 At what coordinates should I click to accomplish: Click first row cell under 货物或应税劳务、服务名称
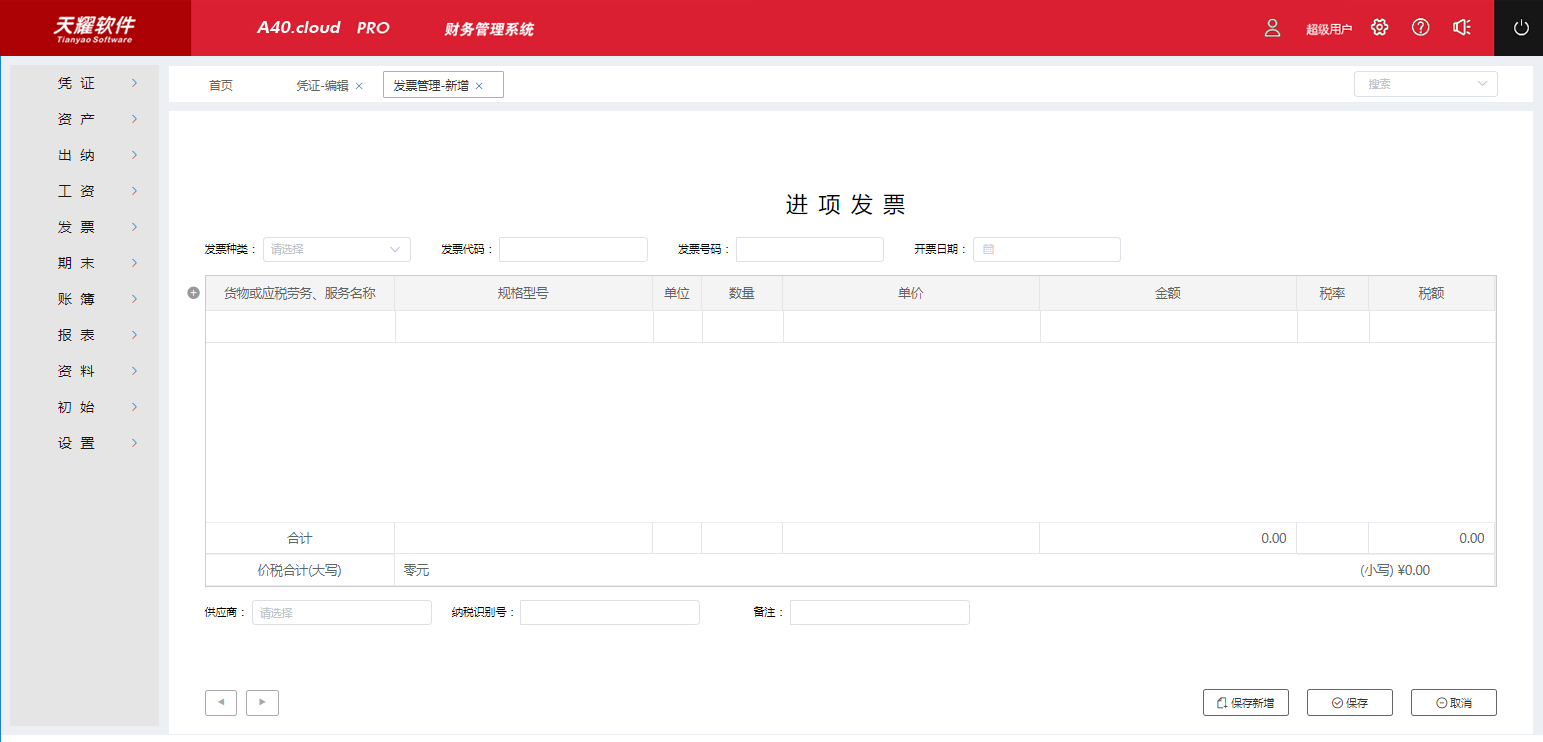(x=300, y=327)
